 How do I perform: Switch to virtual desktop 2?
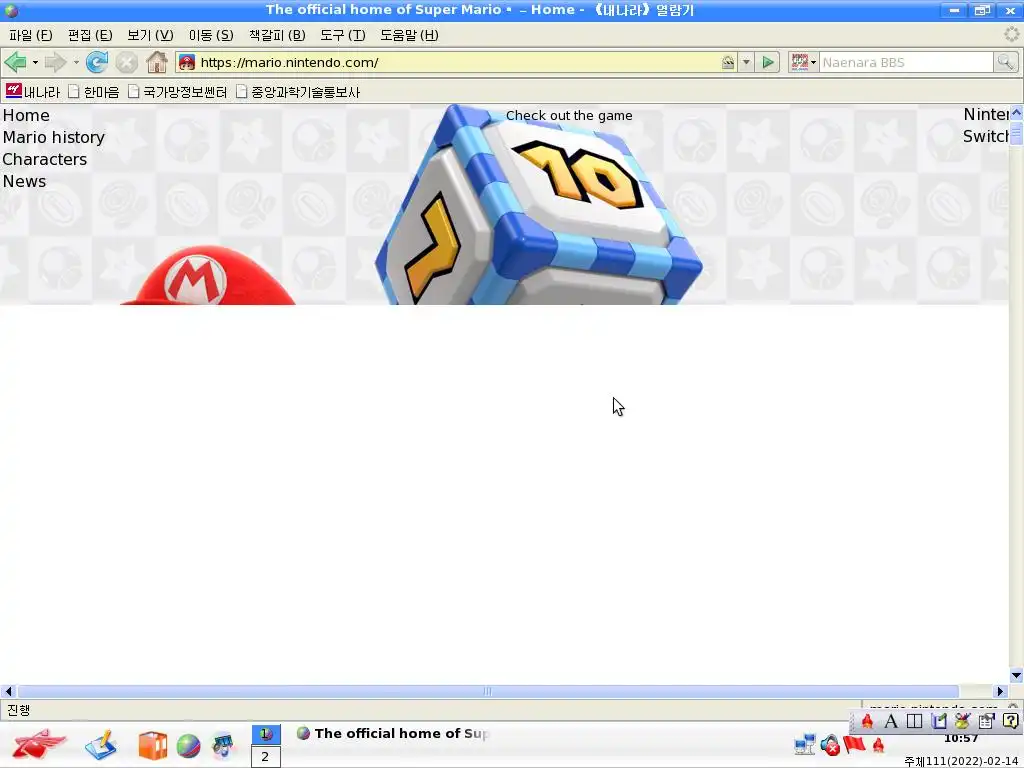click(265, 756)
